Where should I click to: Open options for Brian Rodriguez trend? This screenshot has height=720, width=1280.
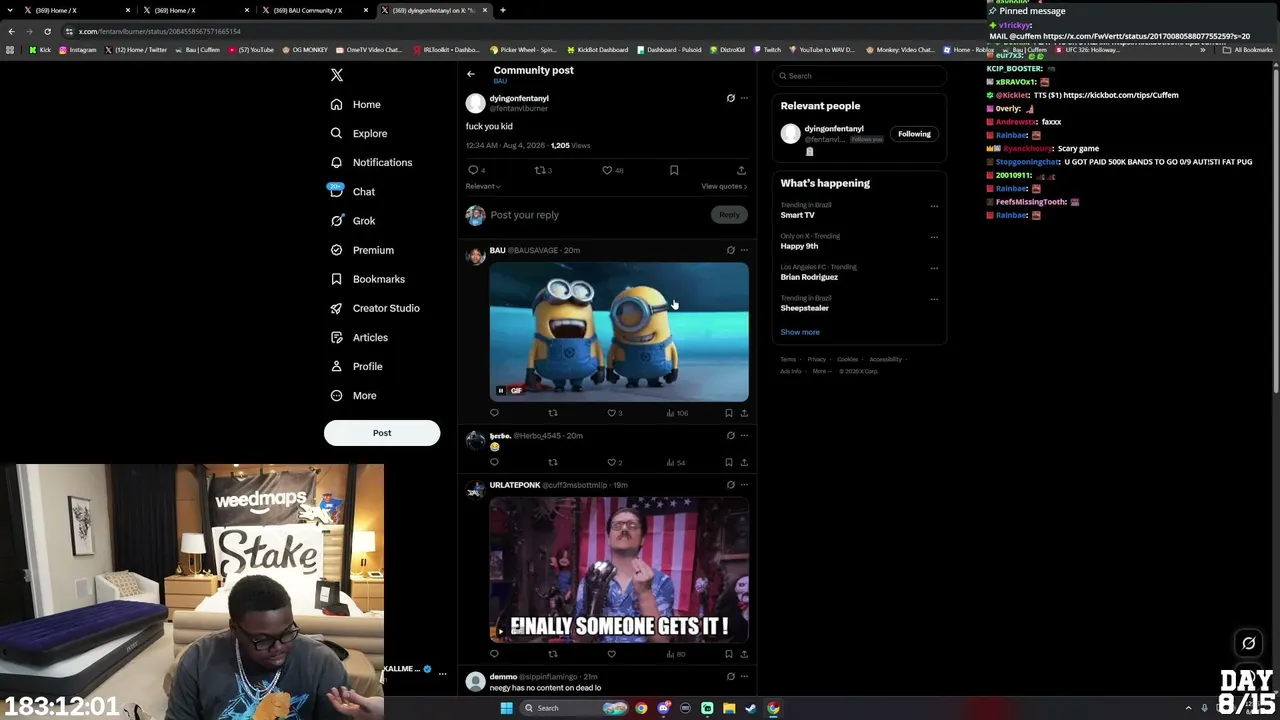(934, 268)
